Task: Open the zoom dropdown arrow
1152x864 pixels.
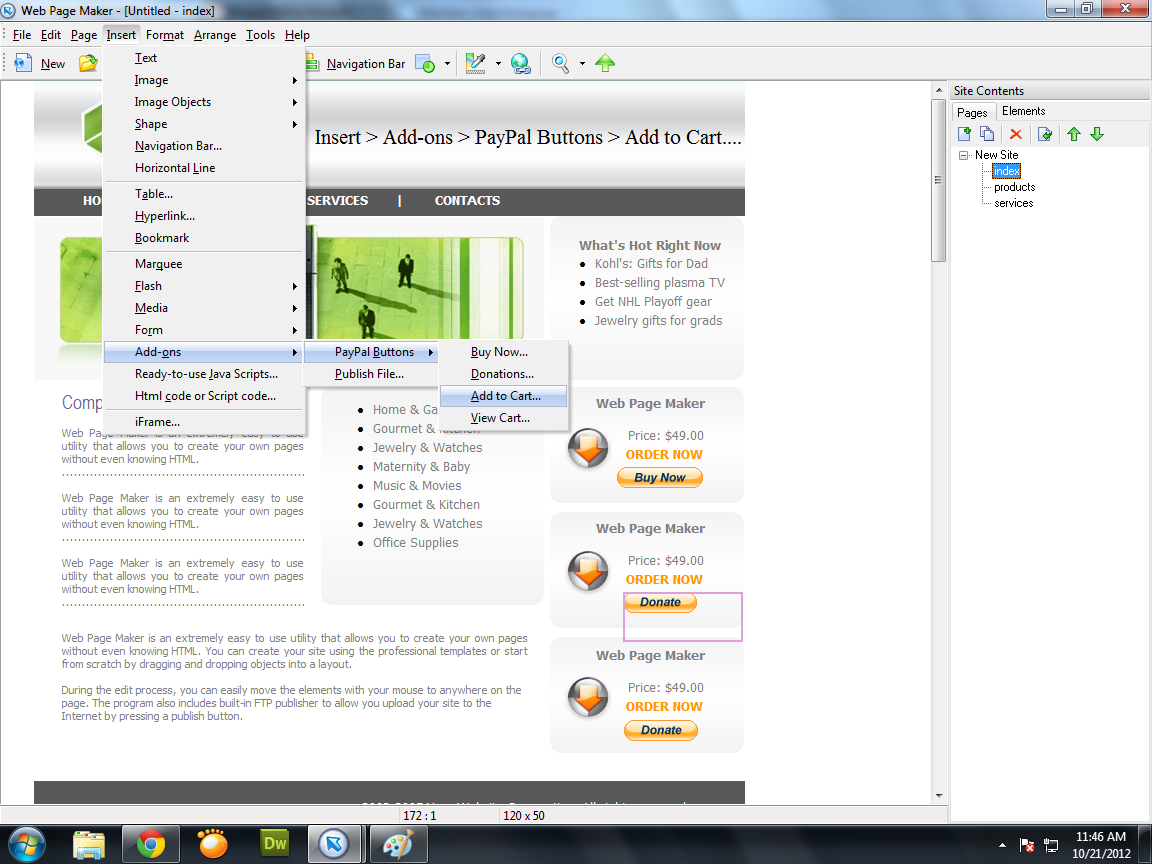Action: [582, 64]
